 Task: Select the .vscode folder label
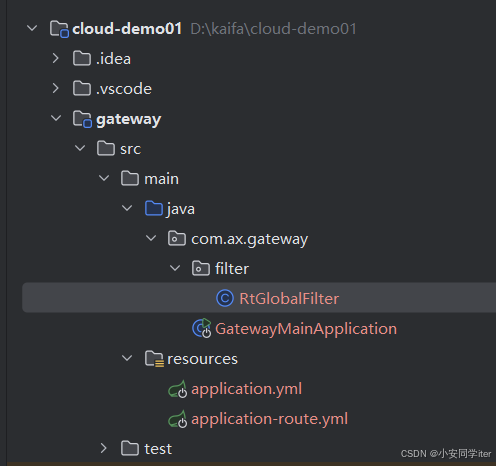coord(124,89)
